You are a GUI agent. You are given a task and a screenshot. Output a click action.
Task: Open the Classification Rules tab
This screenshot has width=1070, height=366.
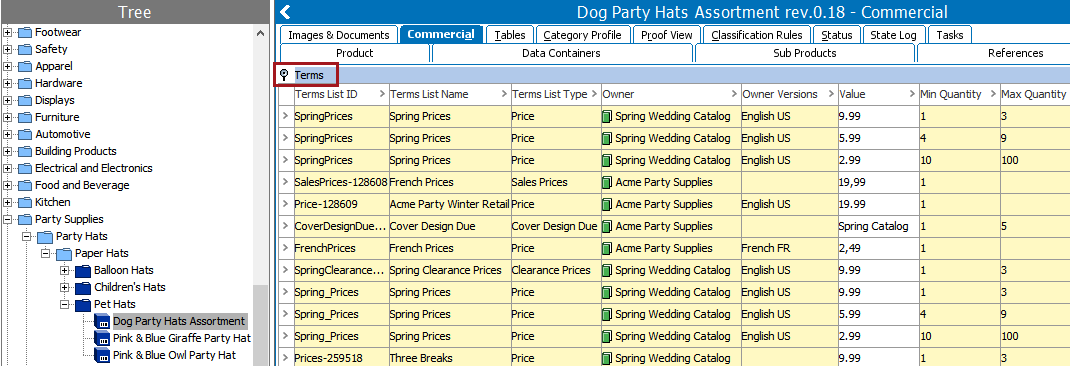[x=757, y=35]
